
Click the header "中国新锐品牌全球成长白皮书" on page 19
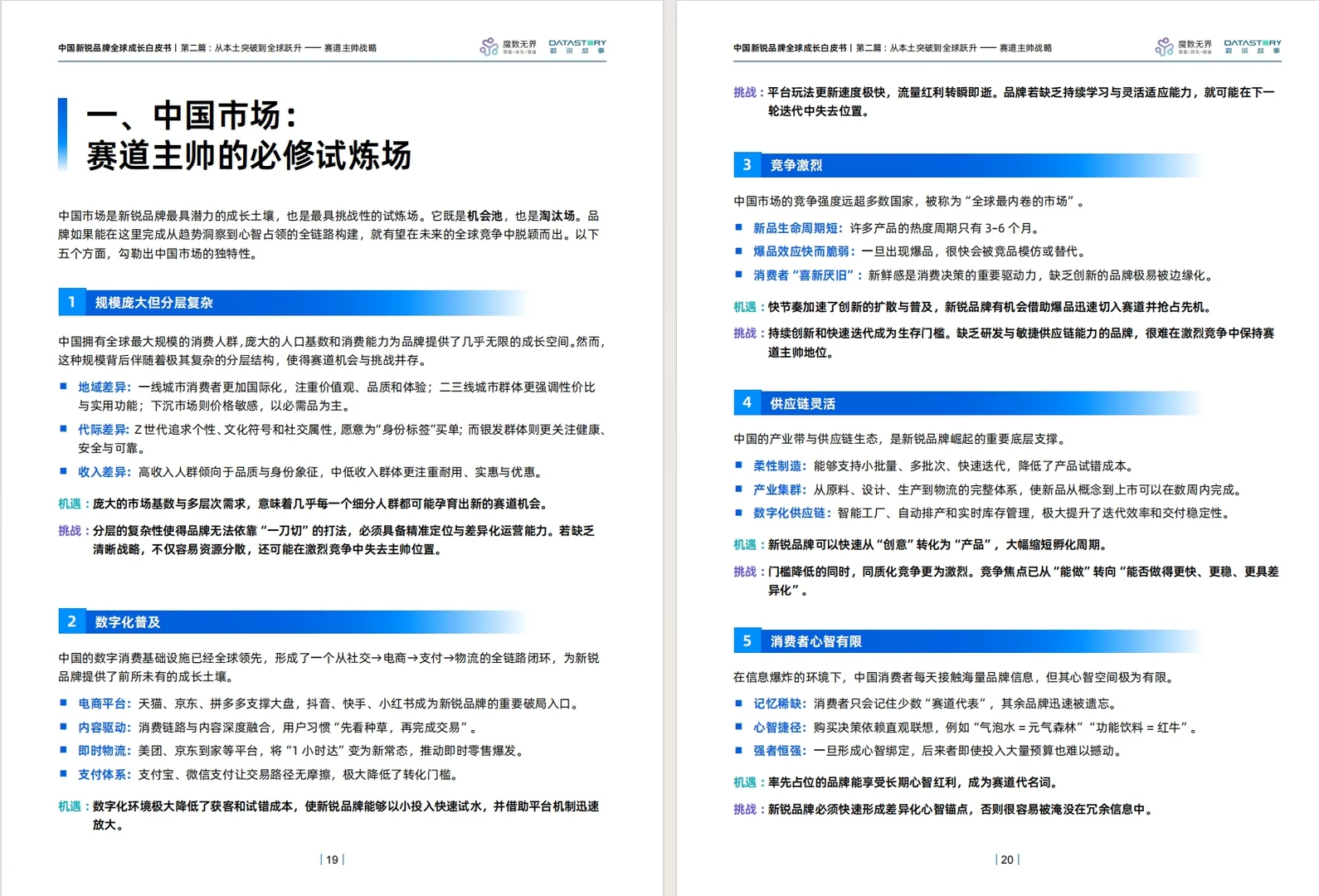click(x=114, y=48)
